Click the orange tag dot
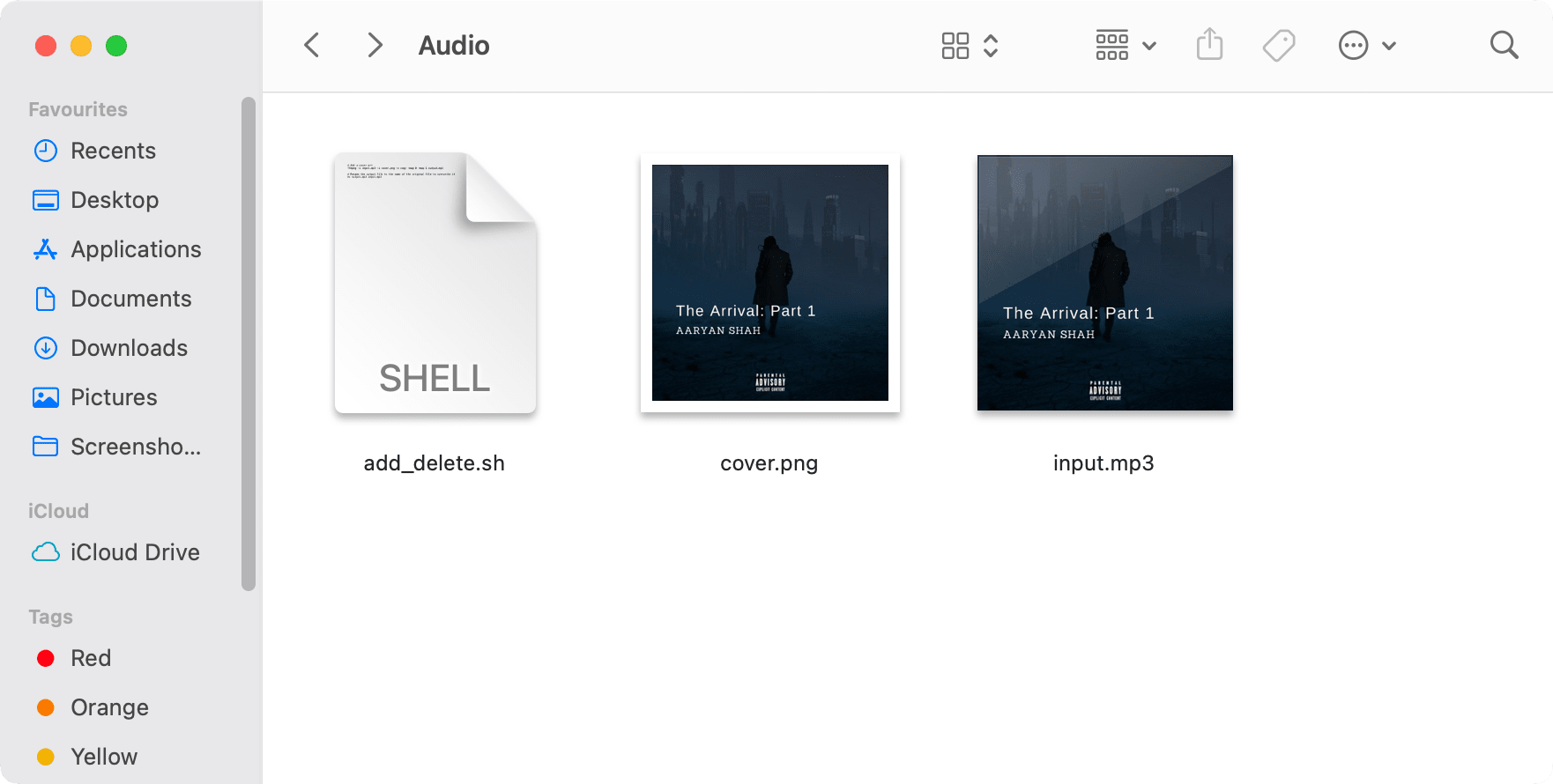This screenshot has width=1553, height=784. click(x=46, y=707)
